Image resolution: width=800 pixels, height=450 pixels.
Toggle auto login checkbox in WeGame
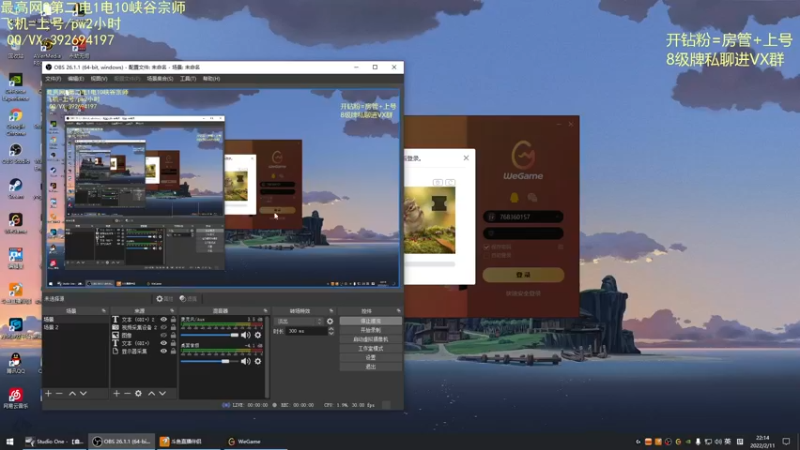tap(486, 255)
